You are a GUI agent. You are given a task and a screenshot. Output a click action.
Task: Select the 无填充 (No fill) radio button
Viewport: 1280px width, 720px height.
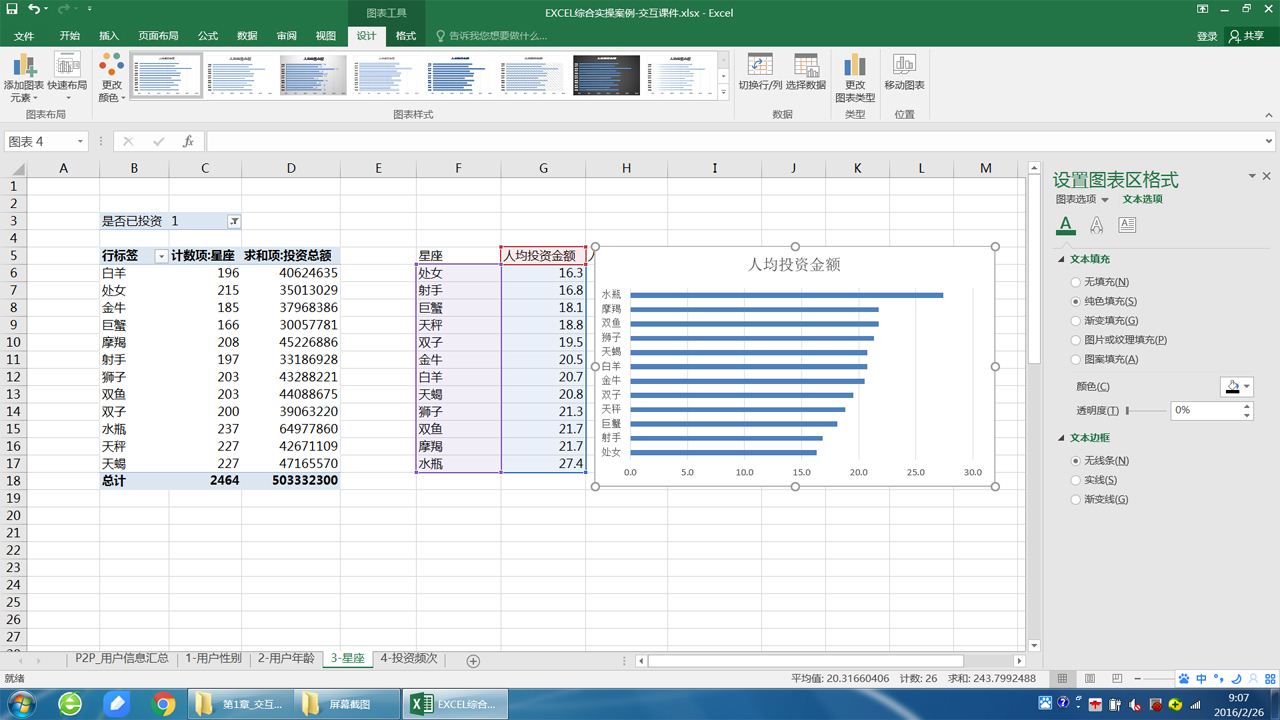pyautogui.click(x=1076, y=283)
